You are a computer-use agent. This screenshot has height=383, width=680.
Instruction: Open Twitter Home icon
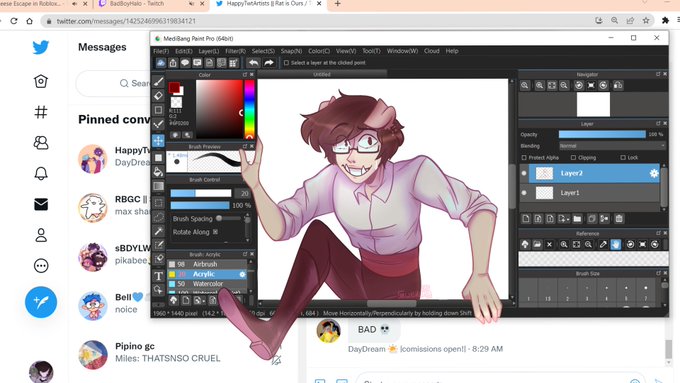[x=41, y=81]
